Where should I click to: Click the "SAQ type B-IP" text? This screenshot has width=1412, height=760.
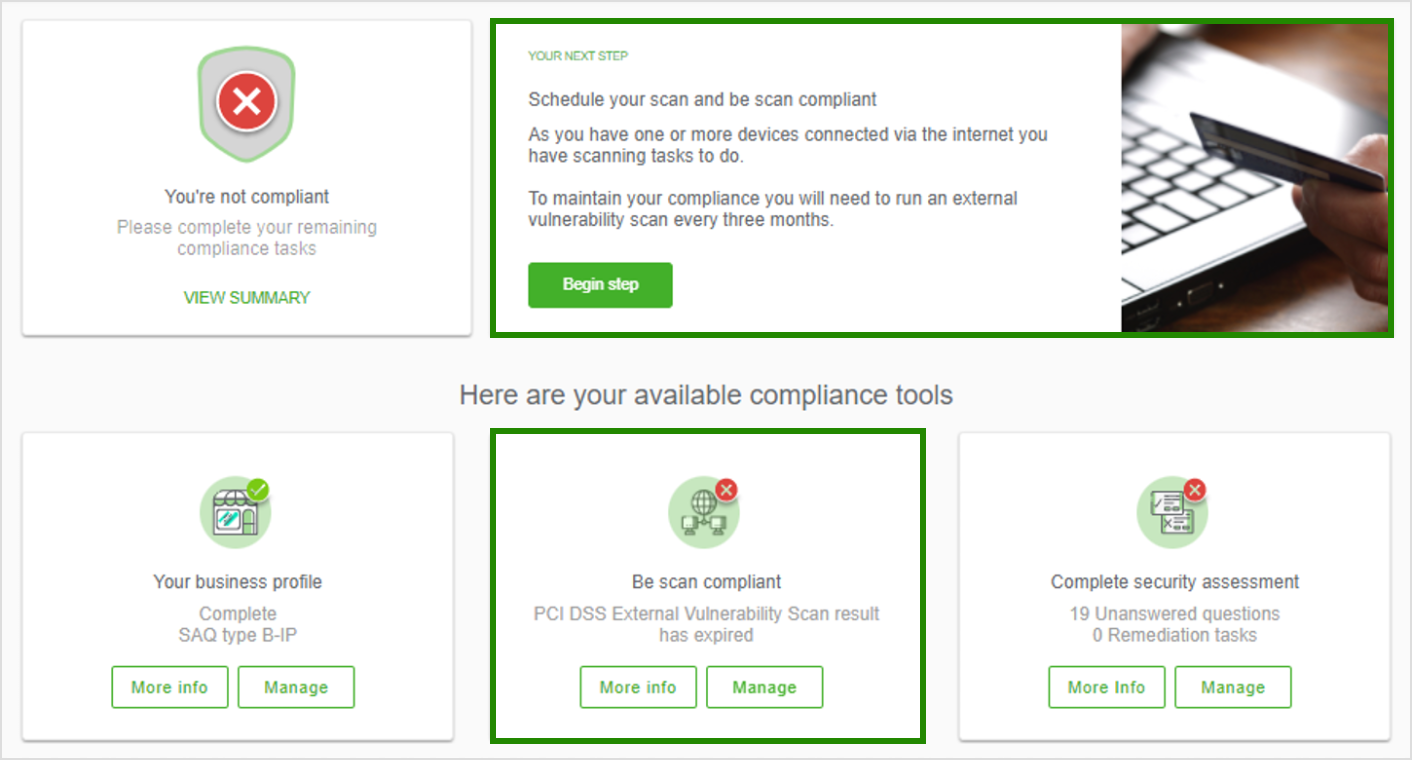pos(238,635)
